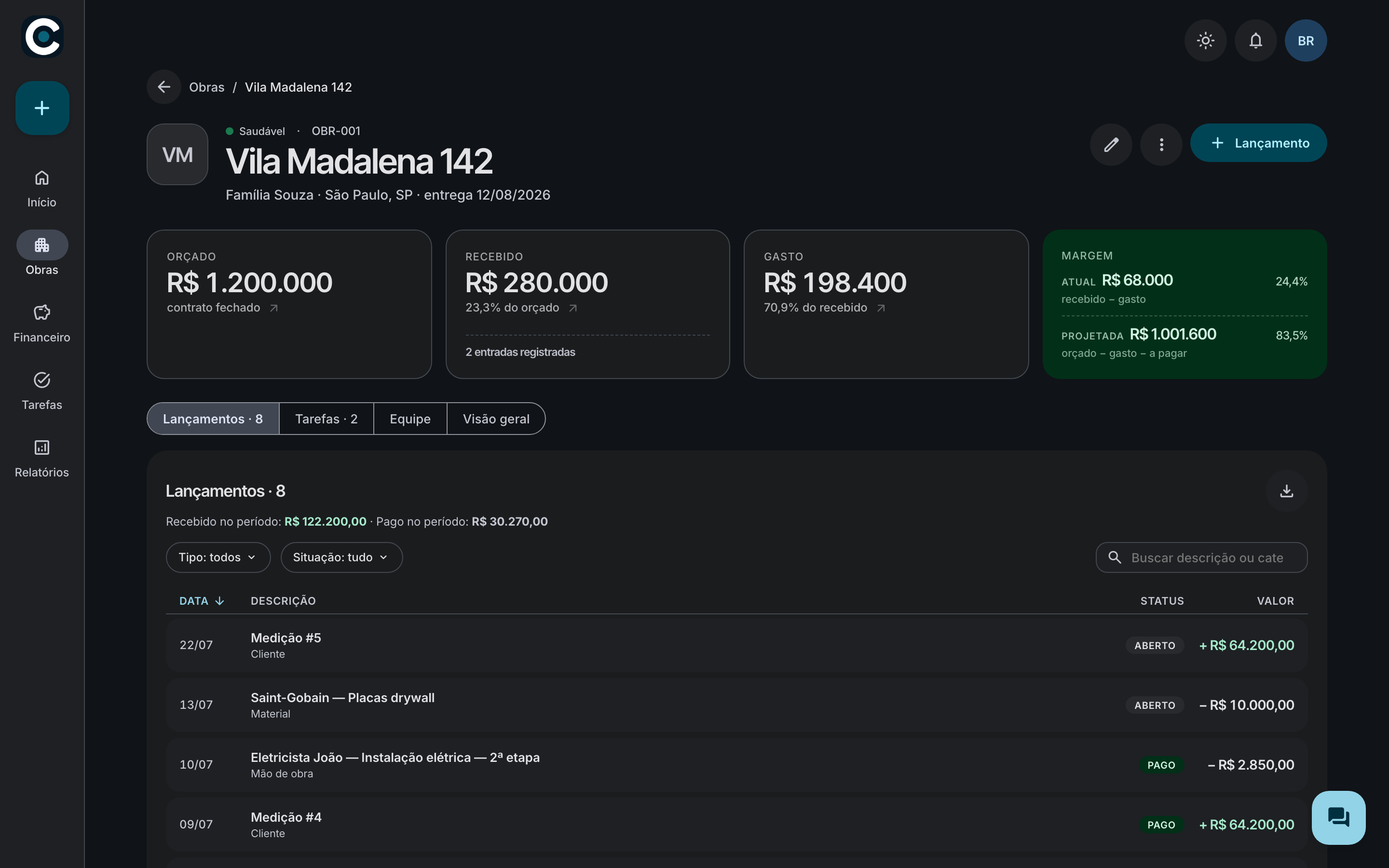Click Obras in the breadcrumb

click(x=206, y=87)
